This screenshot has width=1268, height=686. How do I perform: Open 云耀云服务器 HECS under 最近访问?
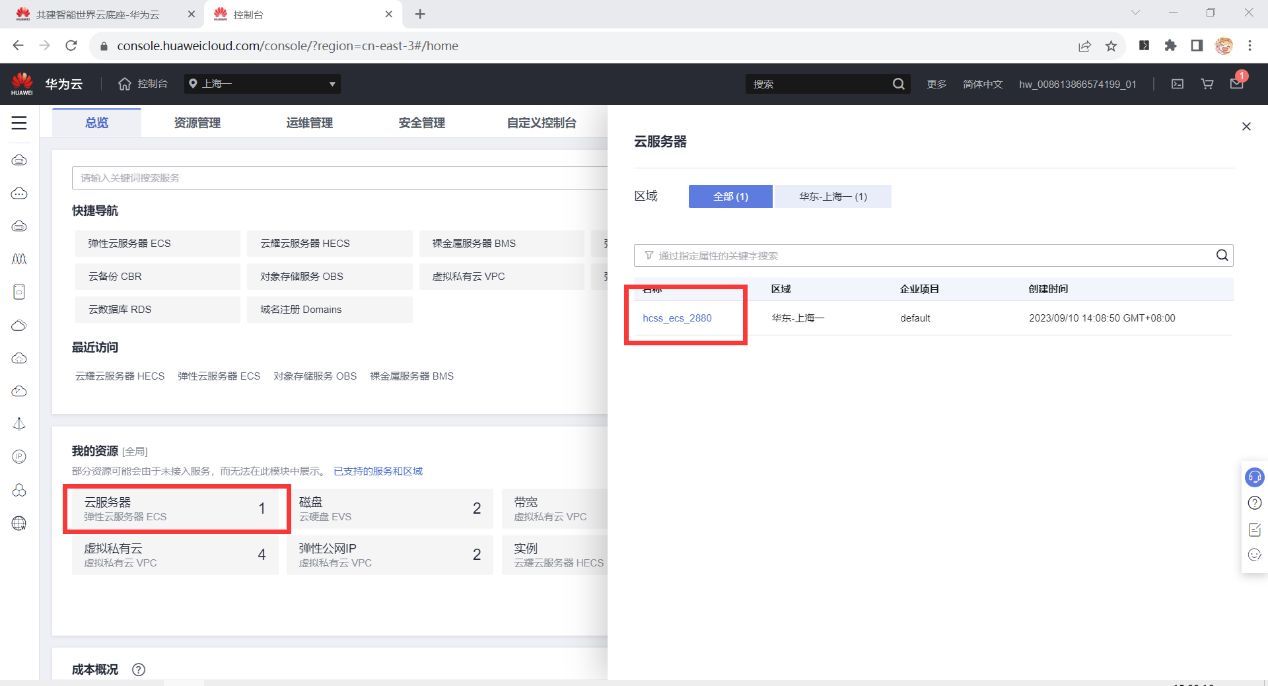pyautogui.click(x=119, y=376)
